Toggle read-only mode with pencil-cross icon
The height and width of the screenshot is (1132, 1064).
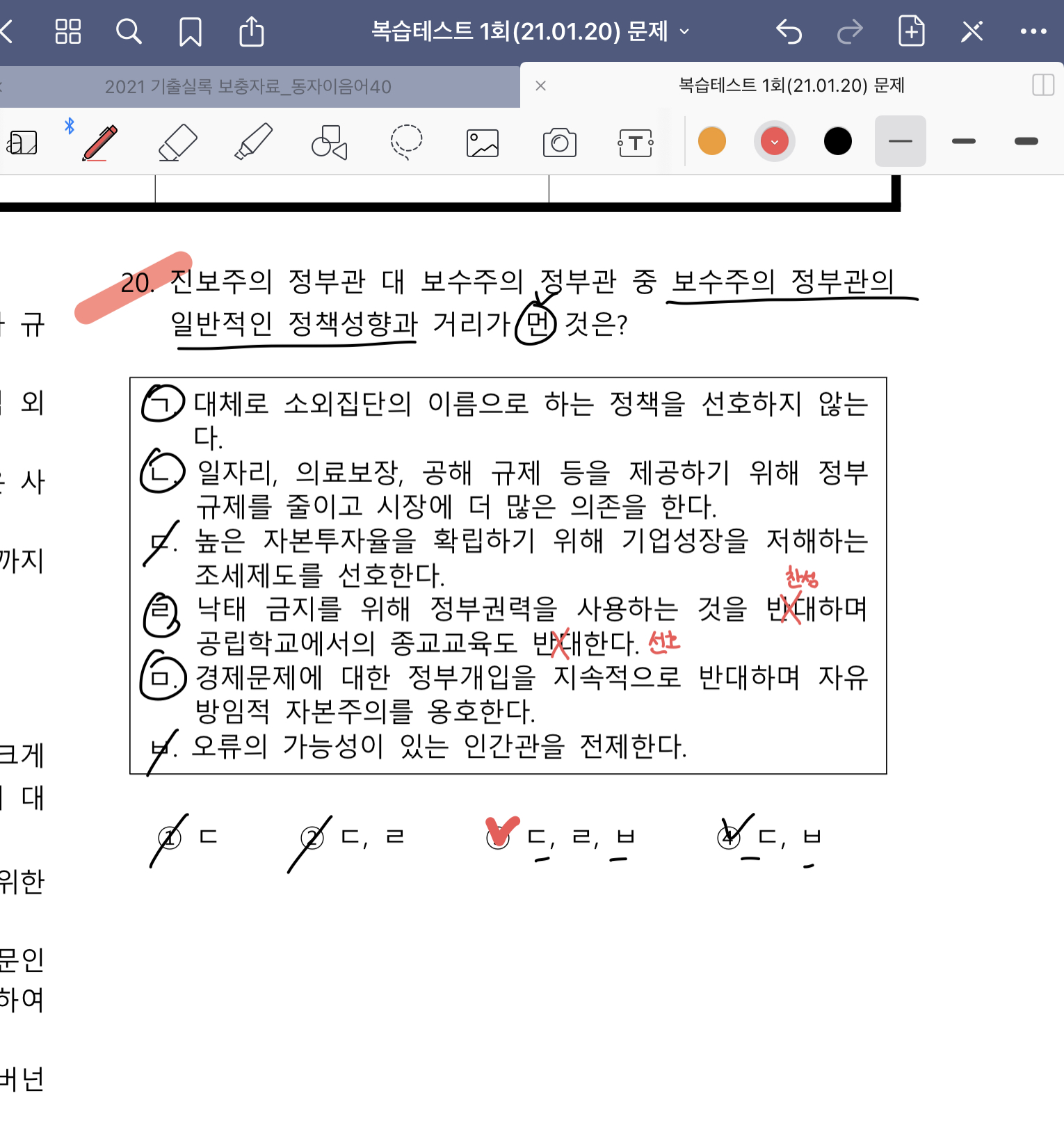tap(972, 31)
